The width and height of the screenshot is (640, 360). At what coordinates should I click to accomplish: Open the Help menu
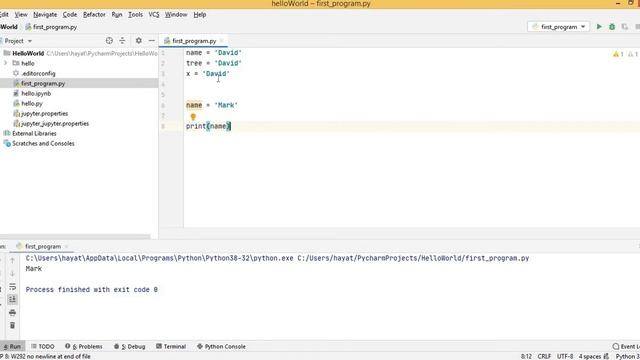point(200,15)
